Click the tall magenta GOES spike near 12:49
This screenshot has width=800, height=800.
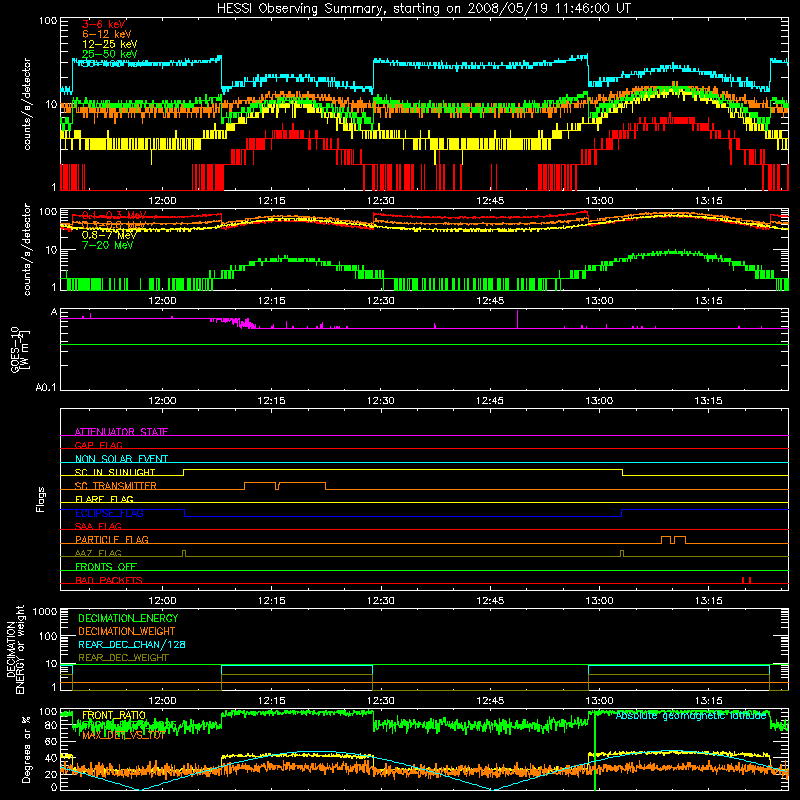tap(517, 319)
